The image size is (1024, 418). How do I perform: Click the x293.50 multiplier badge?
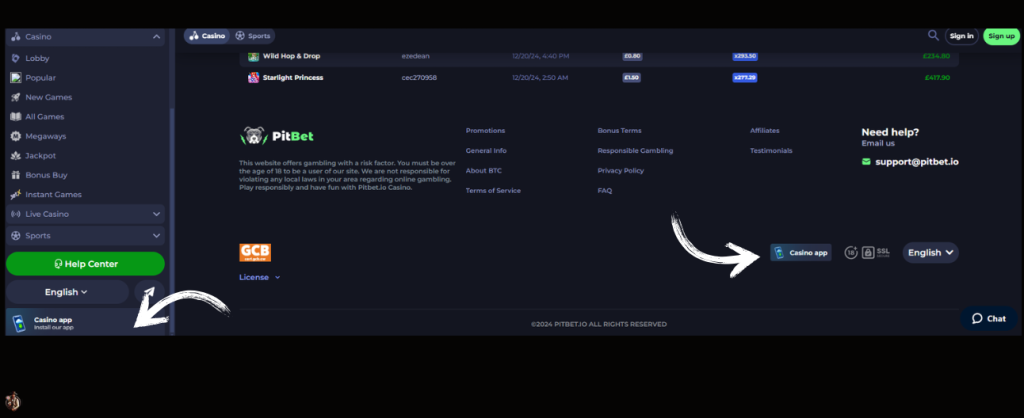point(744,56)
